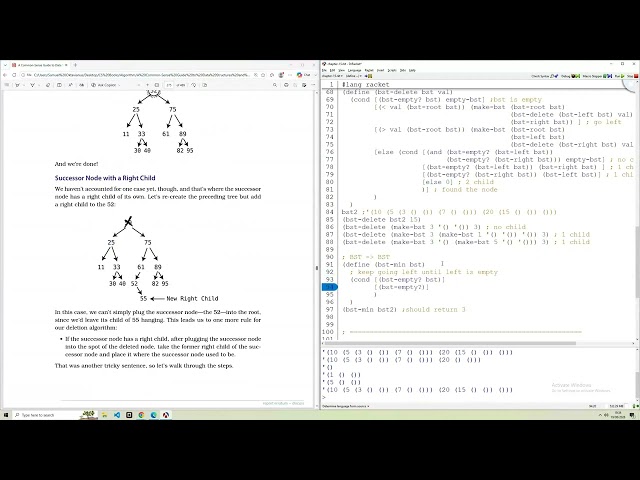Open Visual Studio Code from the taskbar
640x480 pixels.
[x=117, y=415]
